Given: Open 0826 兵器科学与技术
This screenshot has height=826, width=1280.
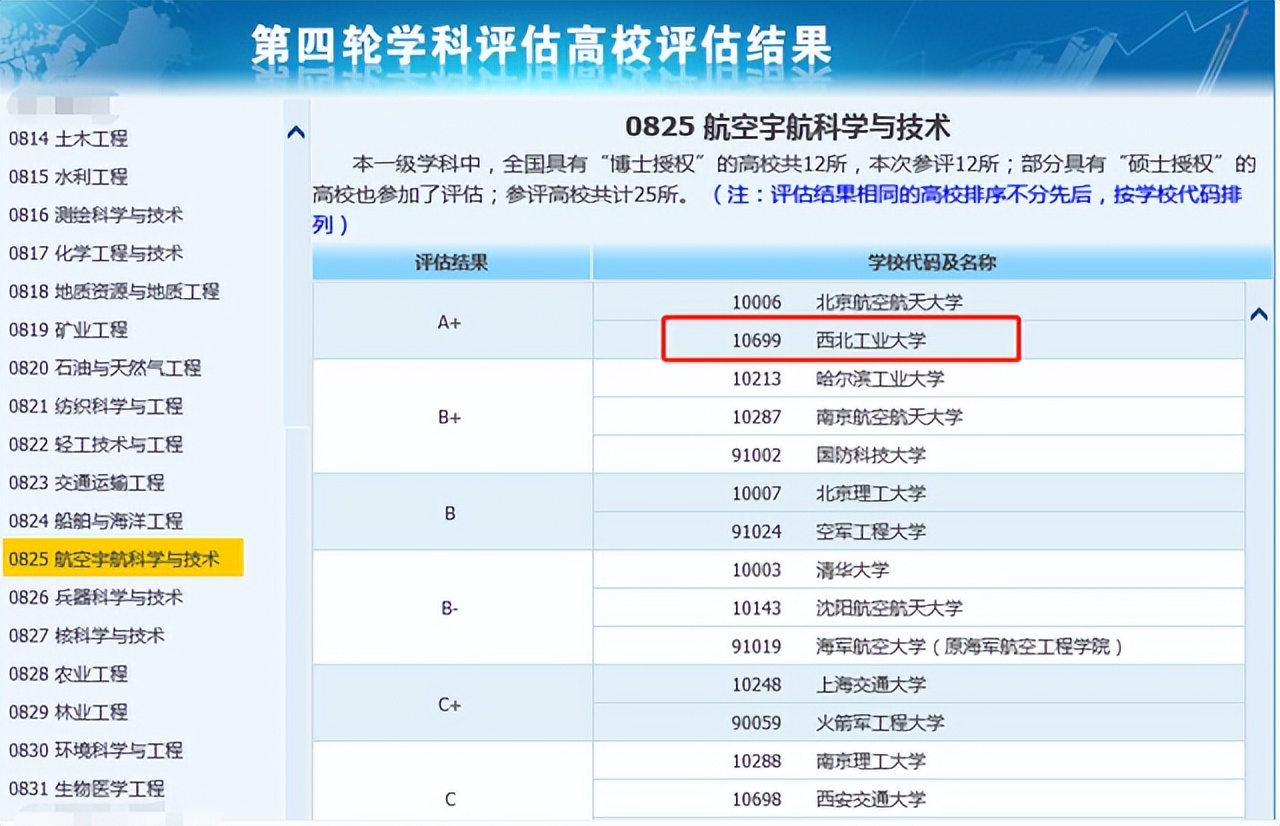Looking at the screenshot, I should tap(96, 597).
